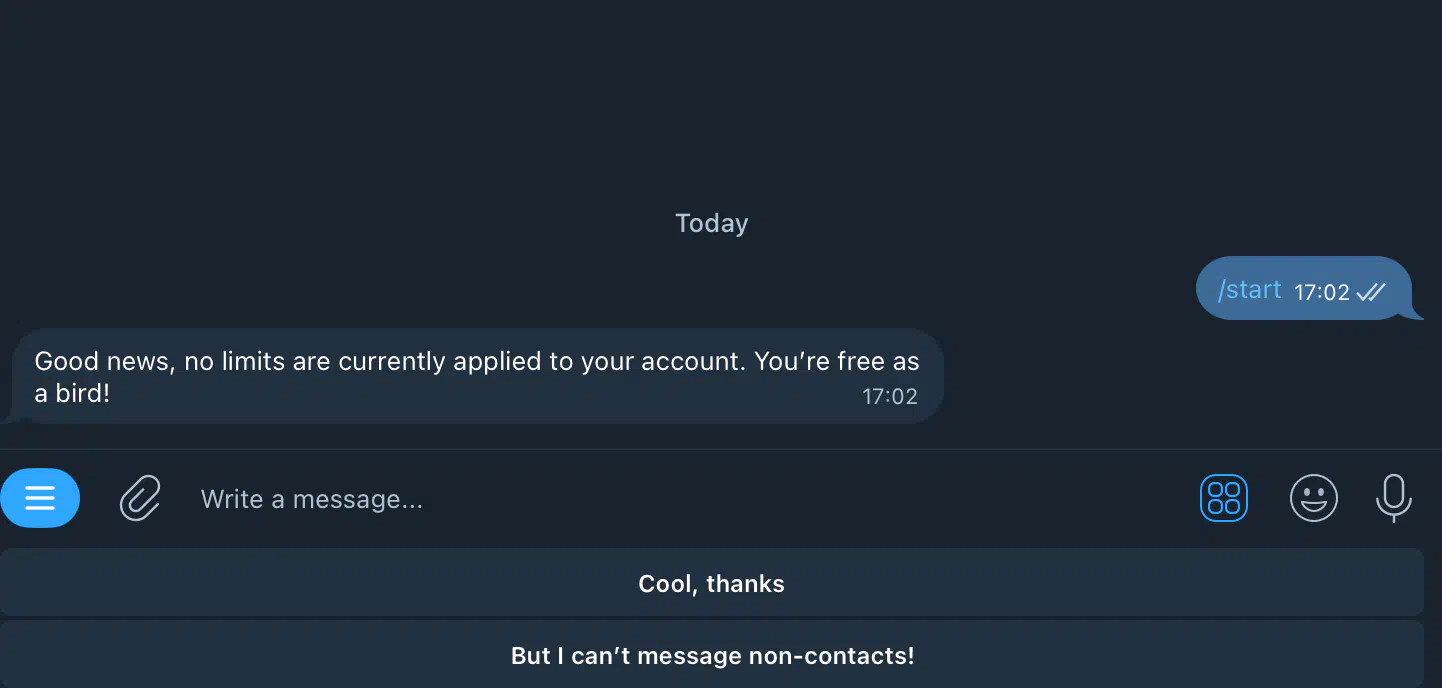Toggle the bot keyboard four-squares icon
The height and width of the screenshot is (688, 1442).
click(1223, 497)
